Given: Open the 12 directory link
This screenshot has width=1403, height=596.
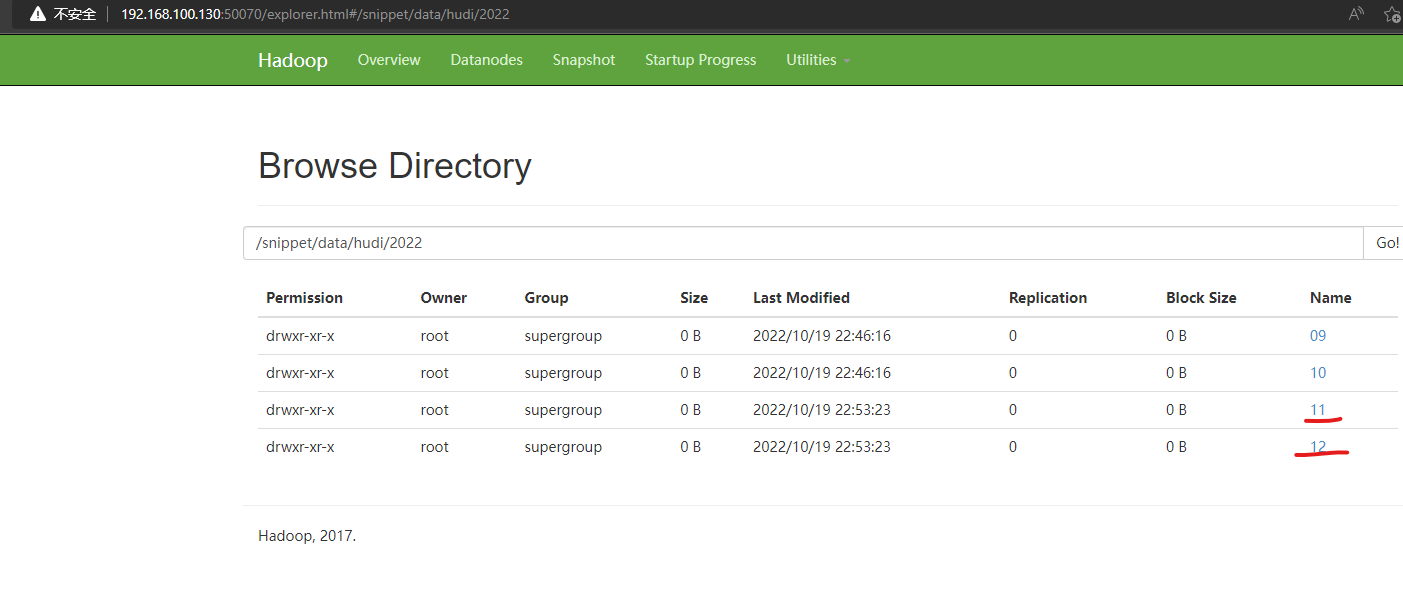Looking at the screenshot, I should pyautogui.click(x=1318, y=447).
